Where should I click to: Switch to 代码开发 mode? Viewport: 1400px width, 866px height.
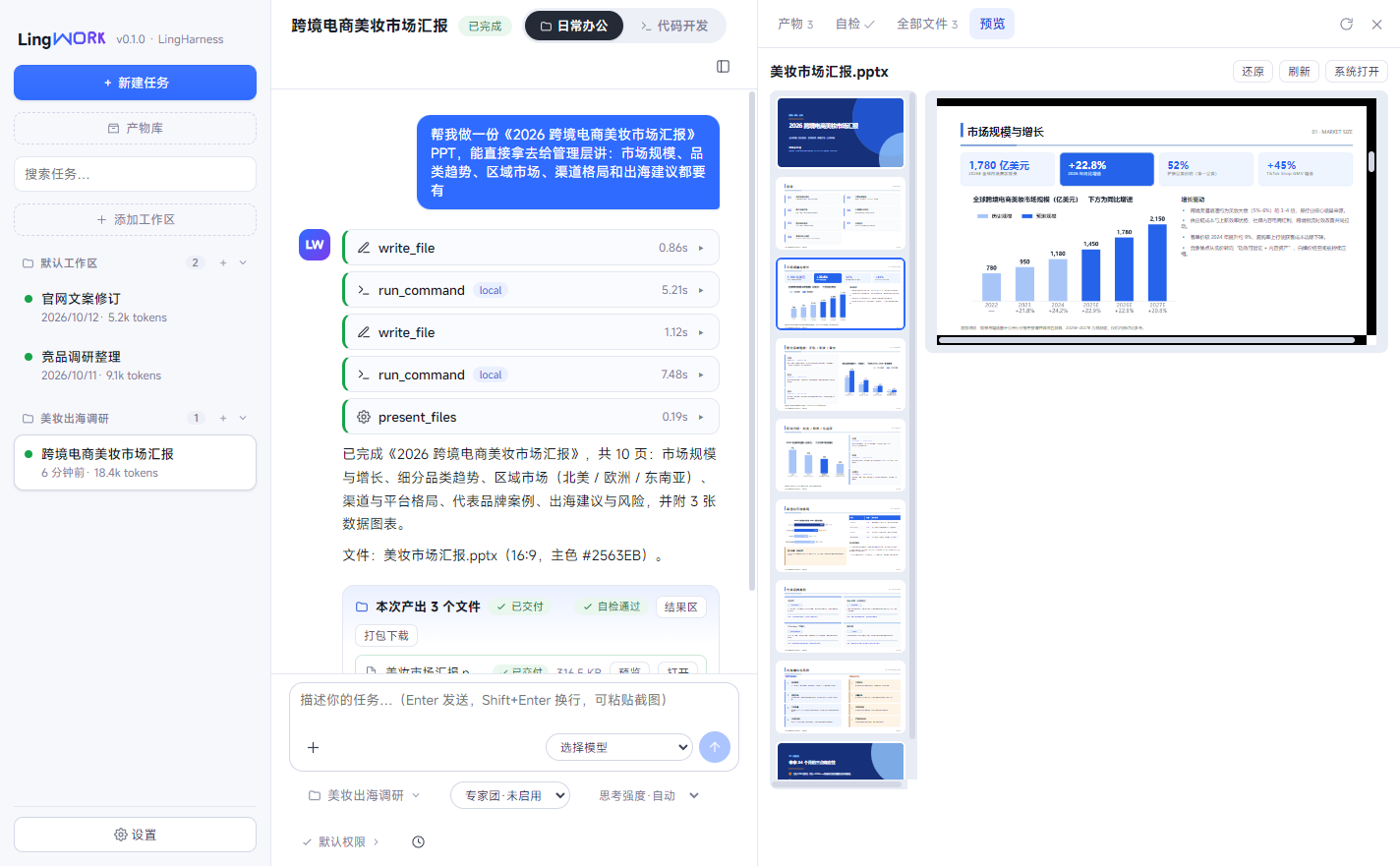click(x=674, y=26)
